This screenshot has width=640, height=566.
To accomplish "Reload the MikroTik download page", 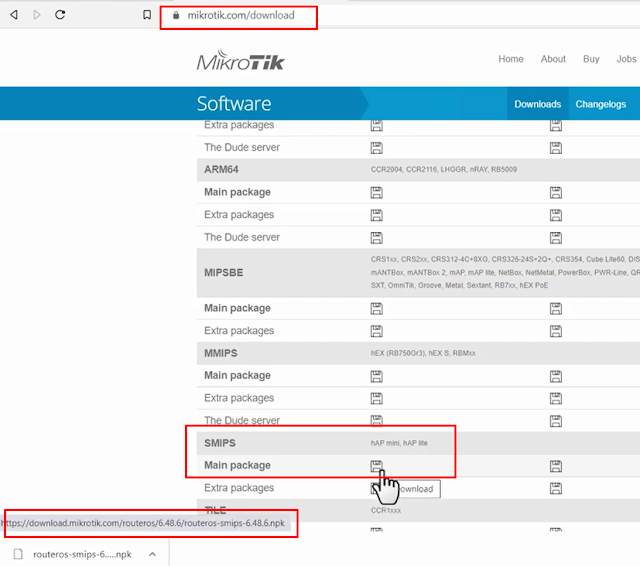I will 60,15.
